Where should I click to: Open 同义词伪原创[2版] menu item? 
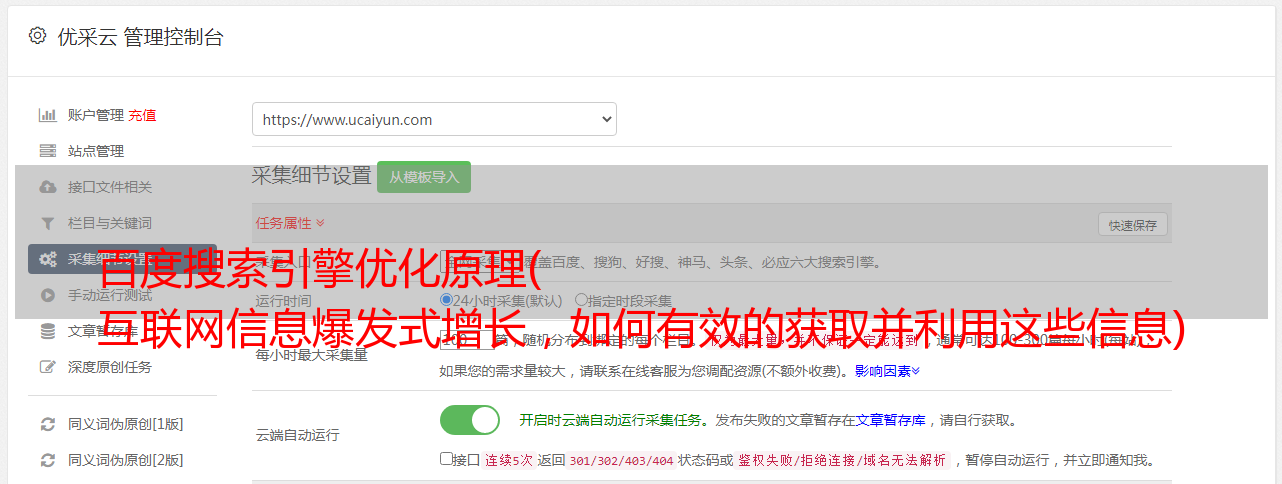[x=125, y=460]
